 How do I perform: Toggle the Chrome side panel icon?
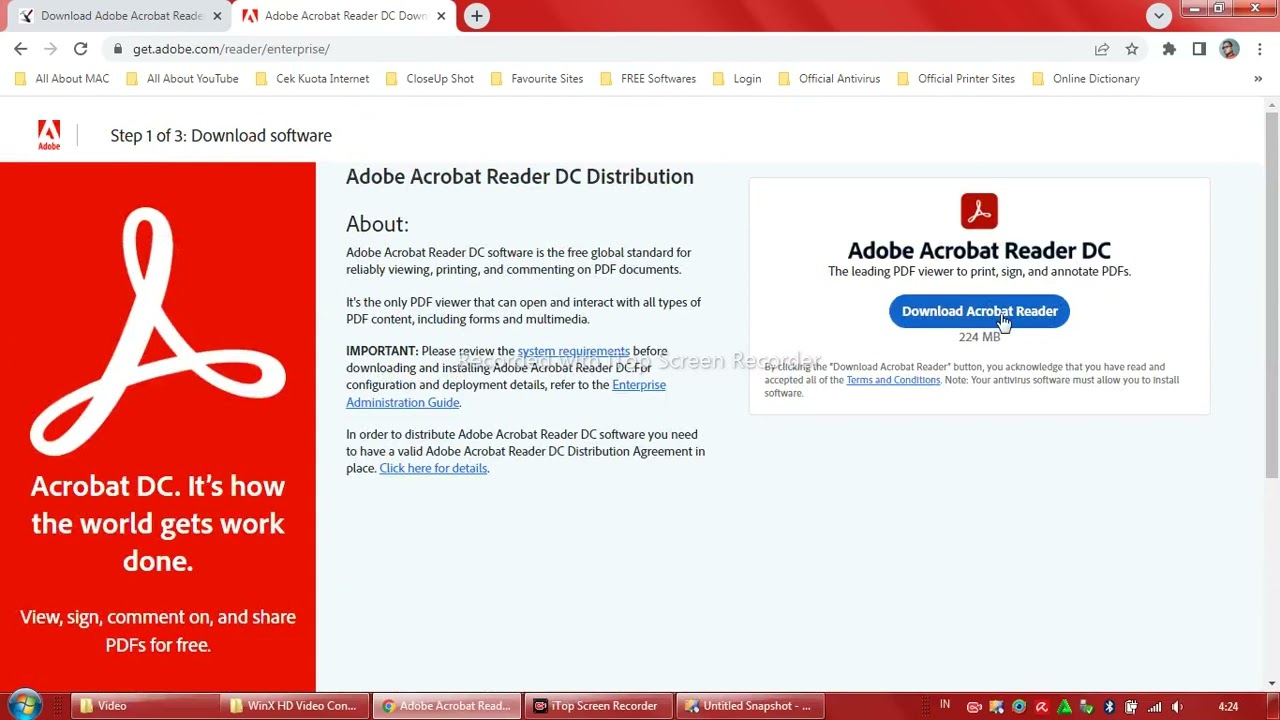pos(1199,49)
